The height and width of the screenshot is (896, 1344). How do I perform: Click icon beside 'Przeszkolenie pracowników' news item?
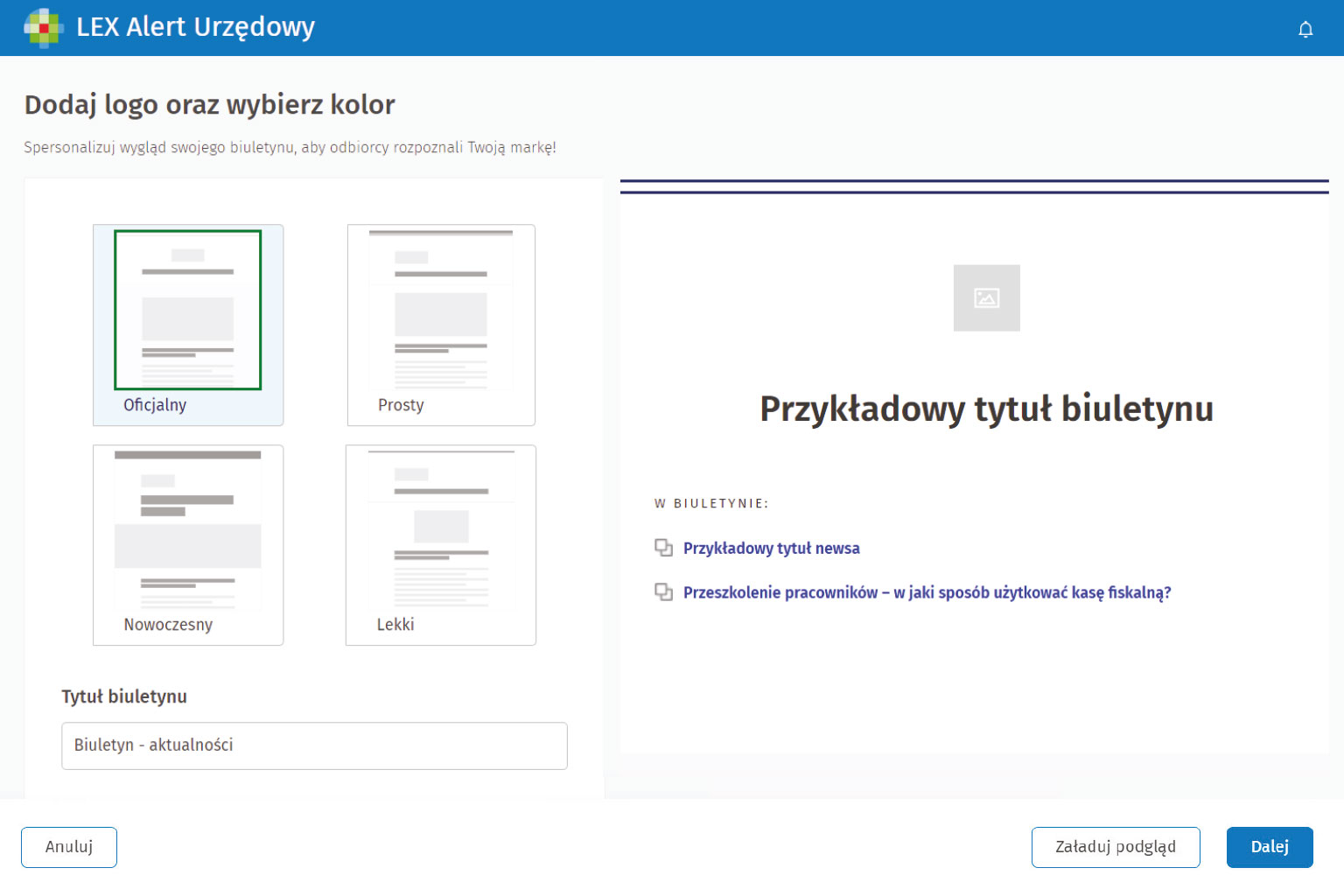664,592
